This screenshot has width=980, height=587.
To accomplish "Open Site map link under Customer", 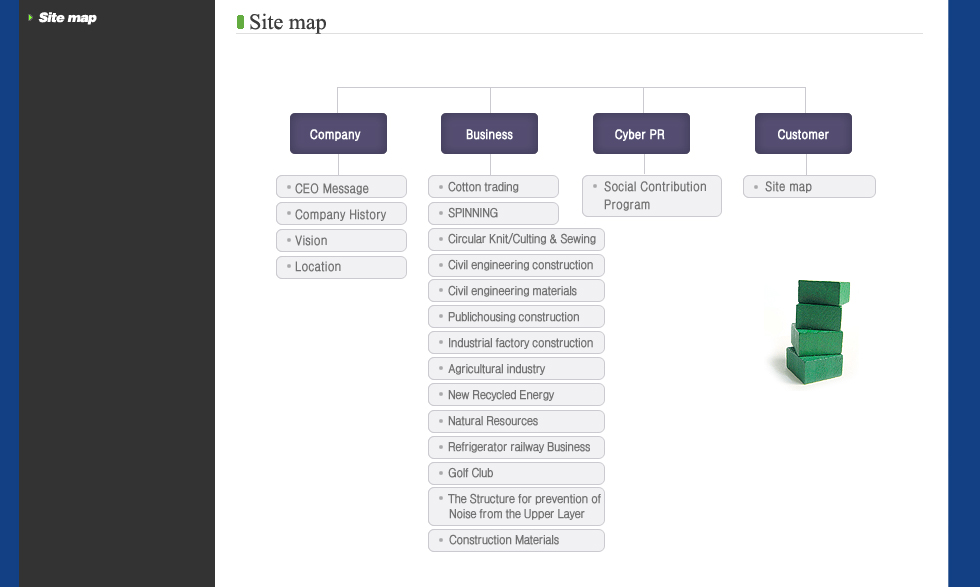I will pos(809,187).
